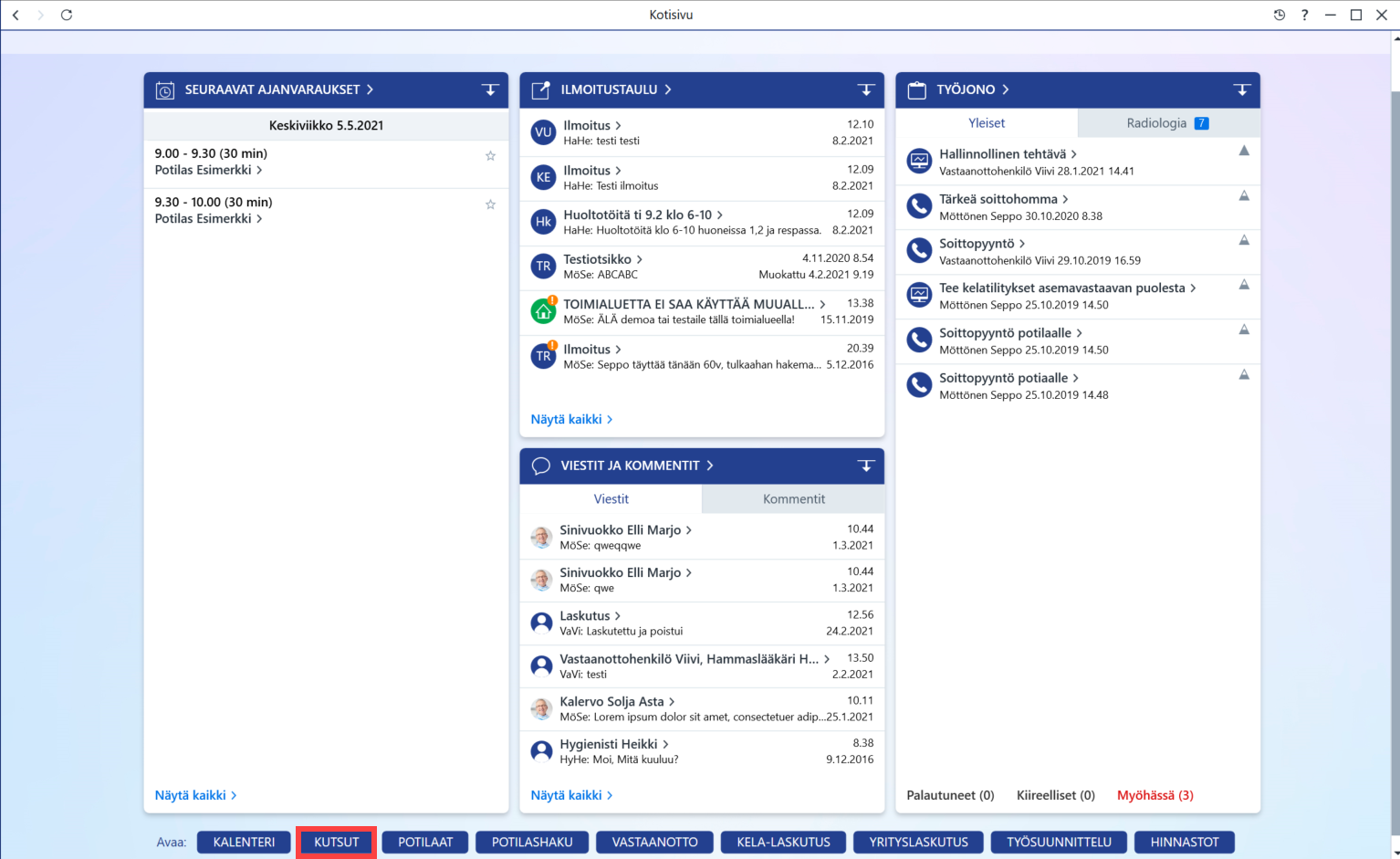This screenshot has width=1400, height=859.
Task: Click the phone icon for Soittopyyntö Viivi task
Action: (919, 251)
